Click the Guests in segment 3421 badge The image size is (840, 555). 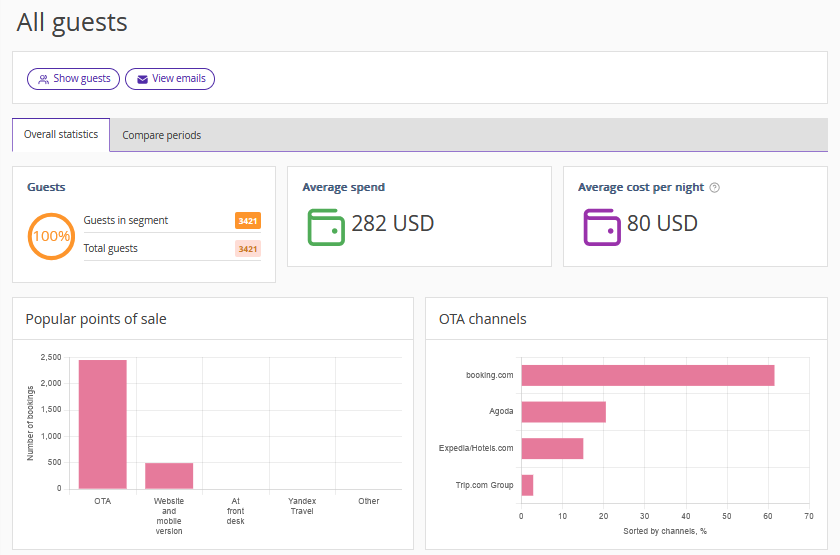(248, 221)
